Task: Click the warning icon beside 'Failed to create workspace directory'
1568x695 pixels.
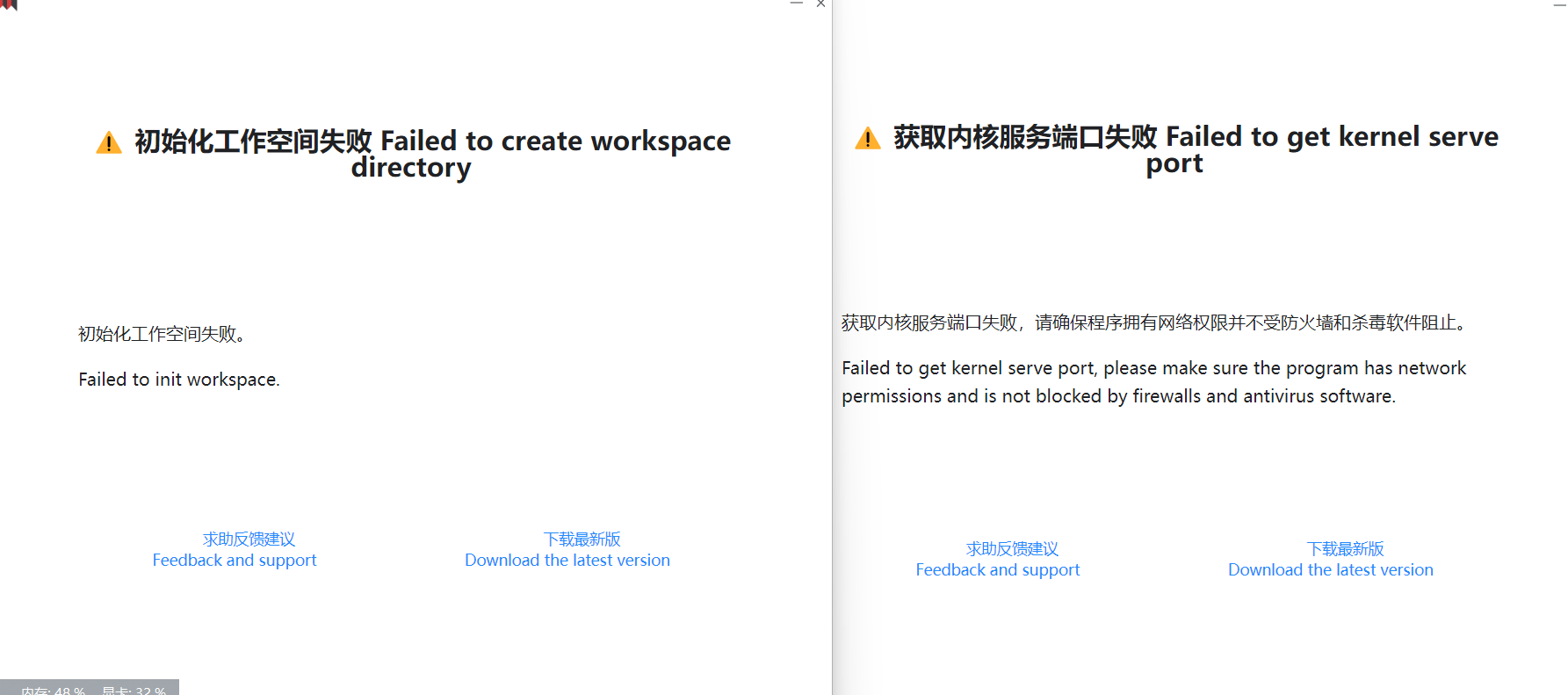Action: (108, 142)
